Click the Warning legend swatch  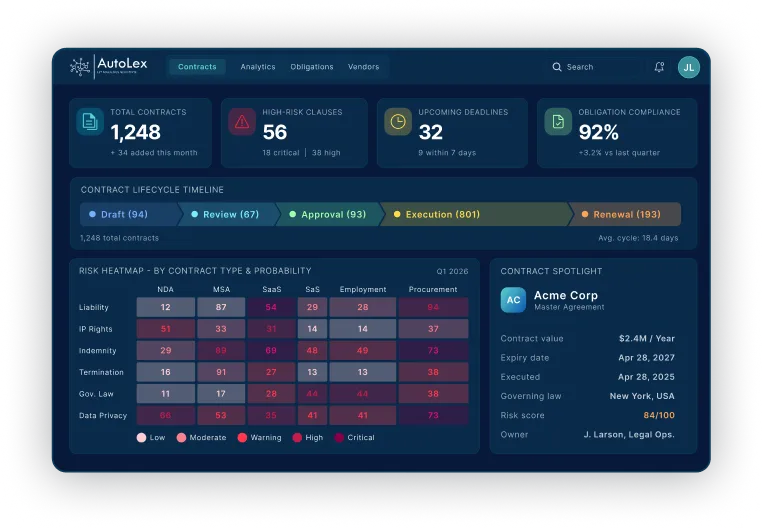coord(242,438)
